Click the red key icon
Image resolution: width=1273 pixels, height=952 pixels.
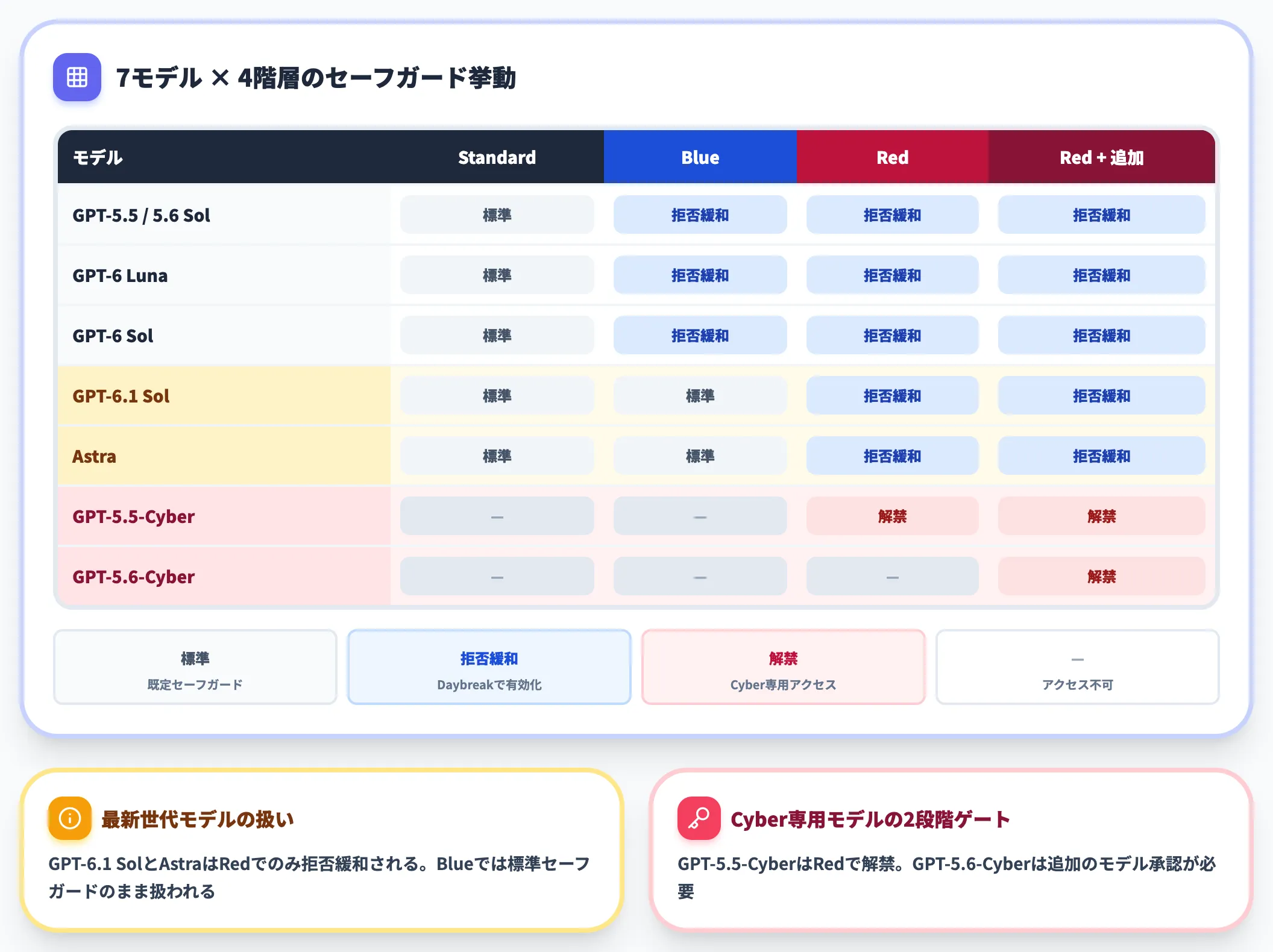point(699,818)
